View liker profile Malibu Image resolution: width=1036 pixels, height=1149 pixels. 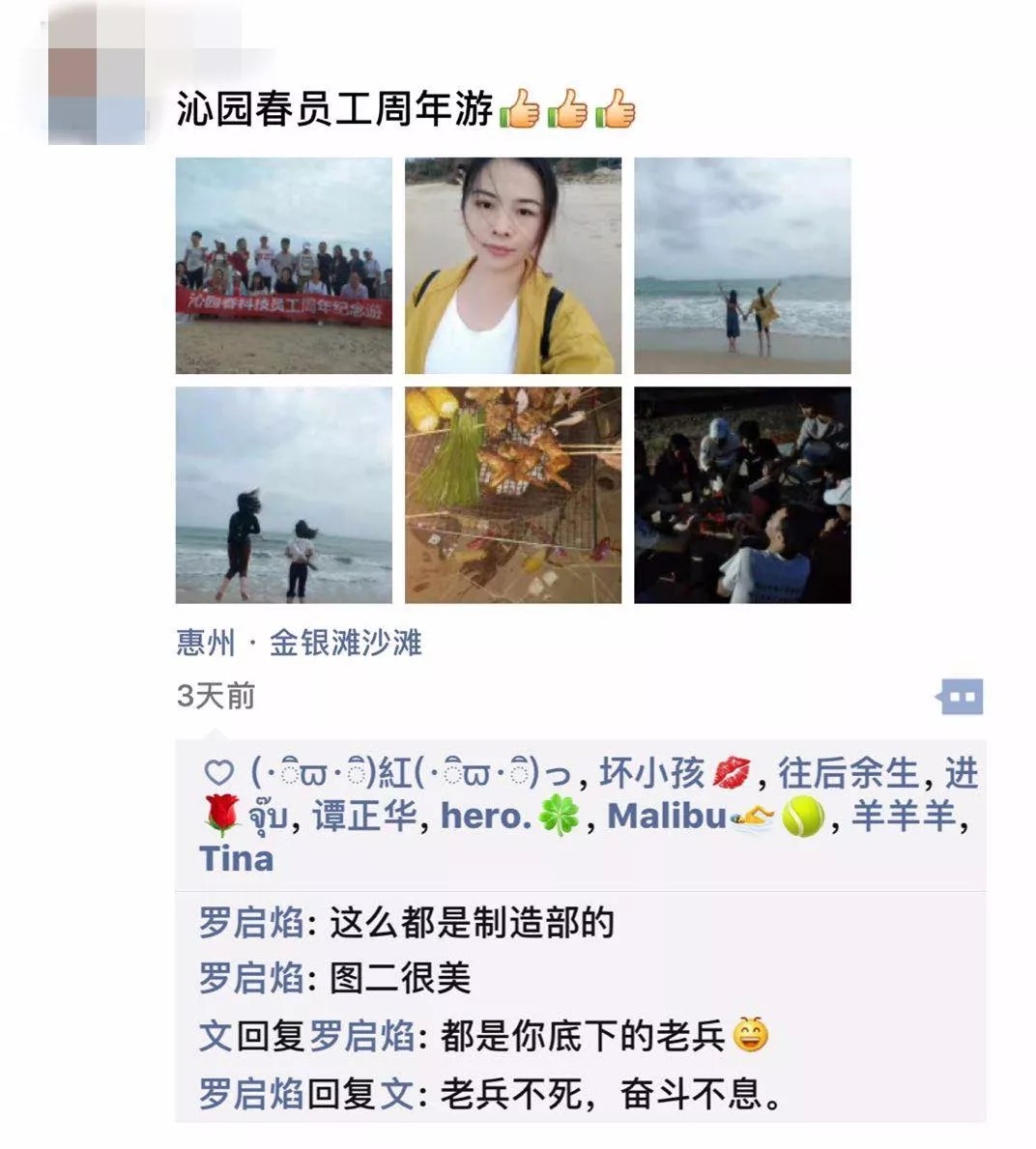[x=717, y=816]
